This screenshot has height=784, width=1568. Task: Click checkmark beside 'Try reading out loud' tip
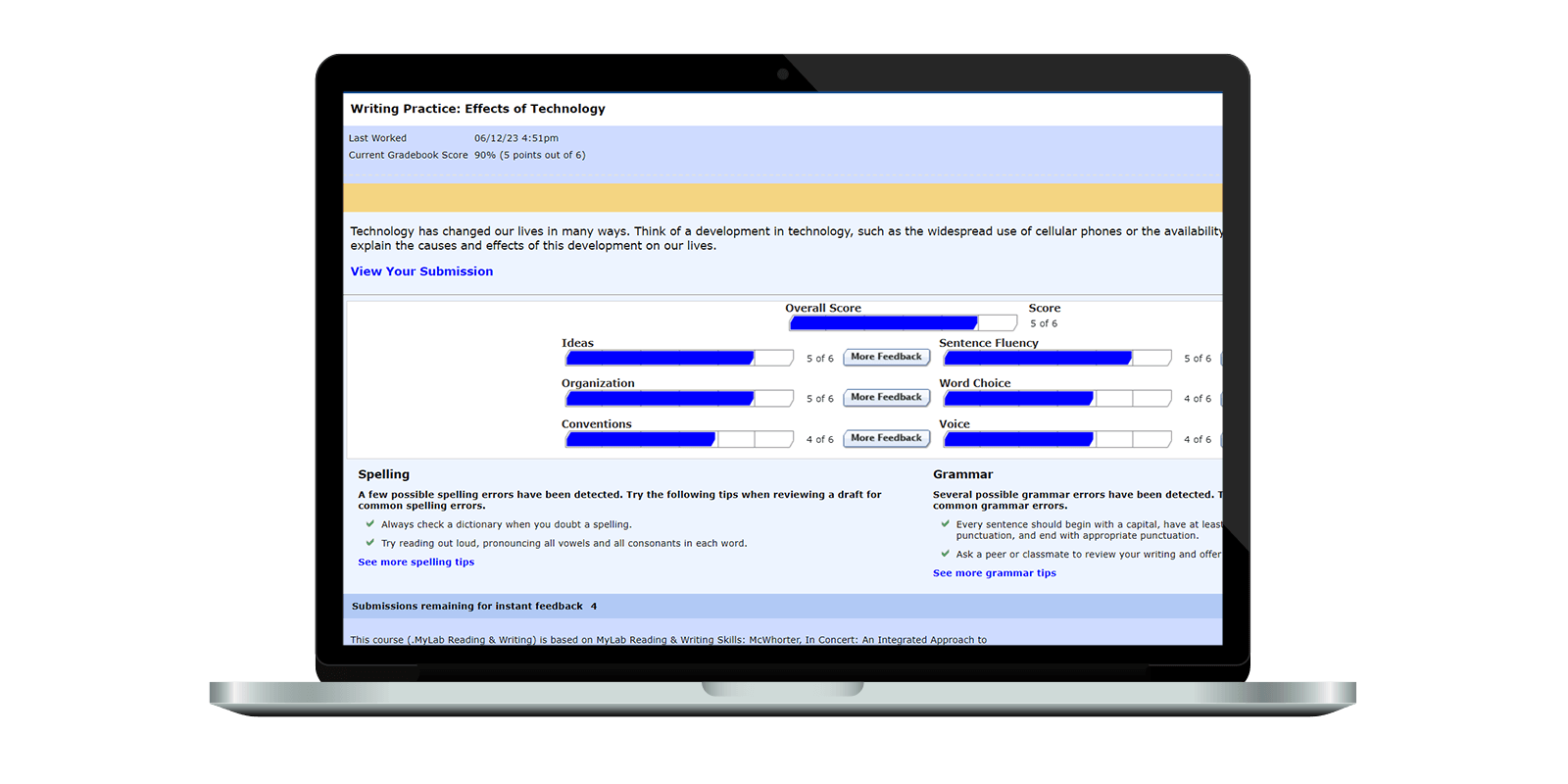pos(370,543)
